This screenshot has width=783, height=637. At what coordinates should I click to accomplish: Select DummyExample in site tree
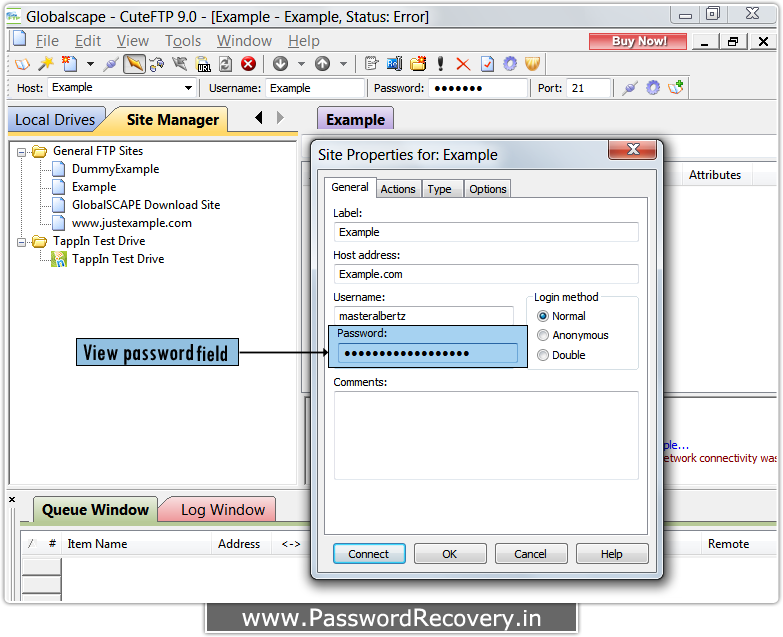[115, 169]
